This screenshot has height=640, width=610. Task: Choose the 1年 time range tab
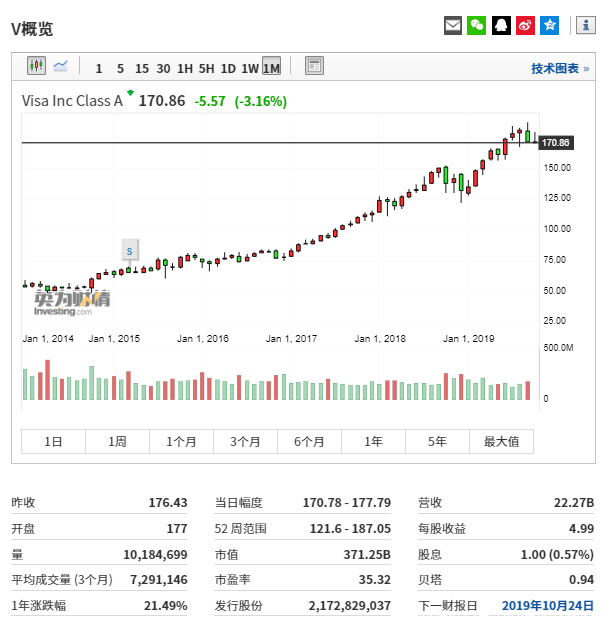point(373,441)
